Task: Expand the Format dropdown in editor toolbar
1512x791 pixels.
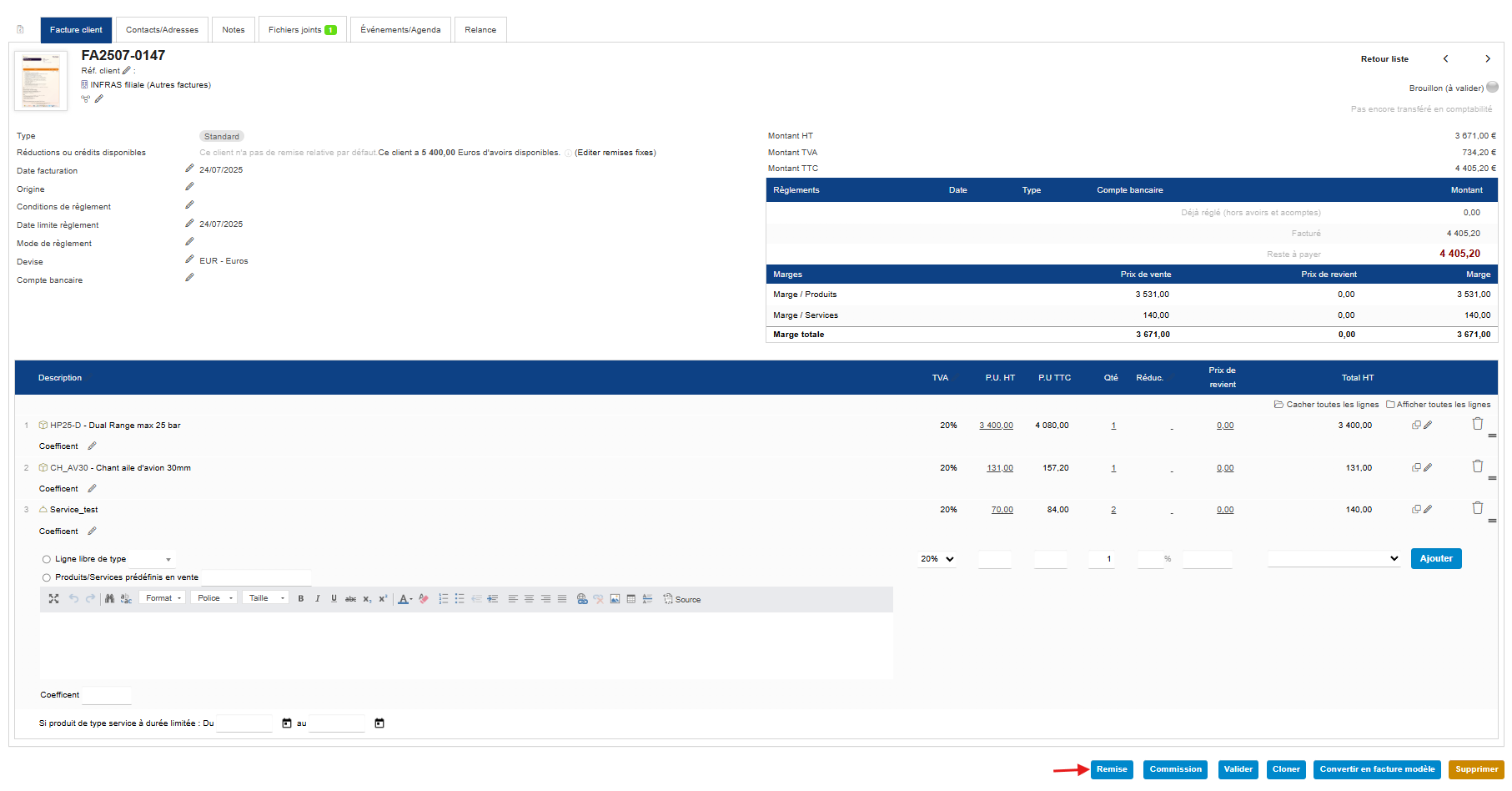Action: pos(163,598)
